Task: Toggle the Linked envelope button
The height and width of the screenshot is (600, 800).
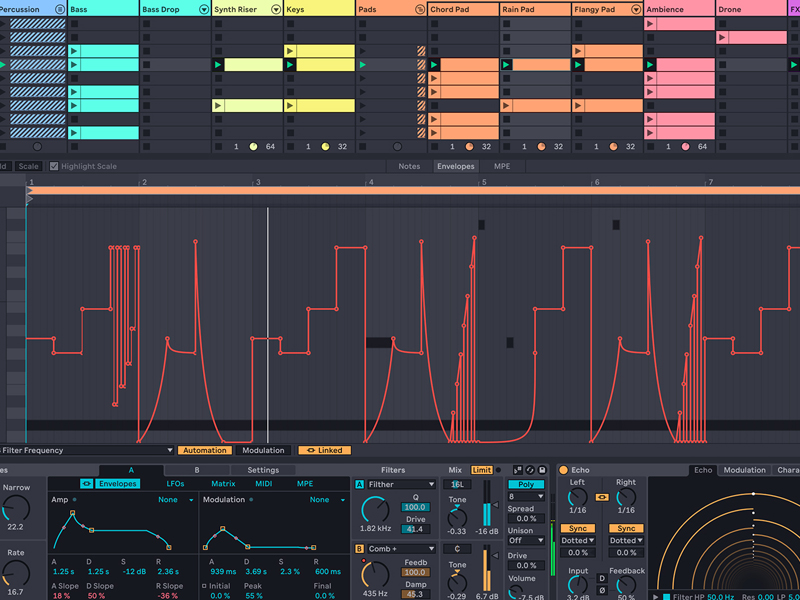Action: [324, 451]
